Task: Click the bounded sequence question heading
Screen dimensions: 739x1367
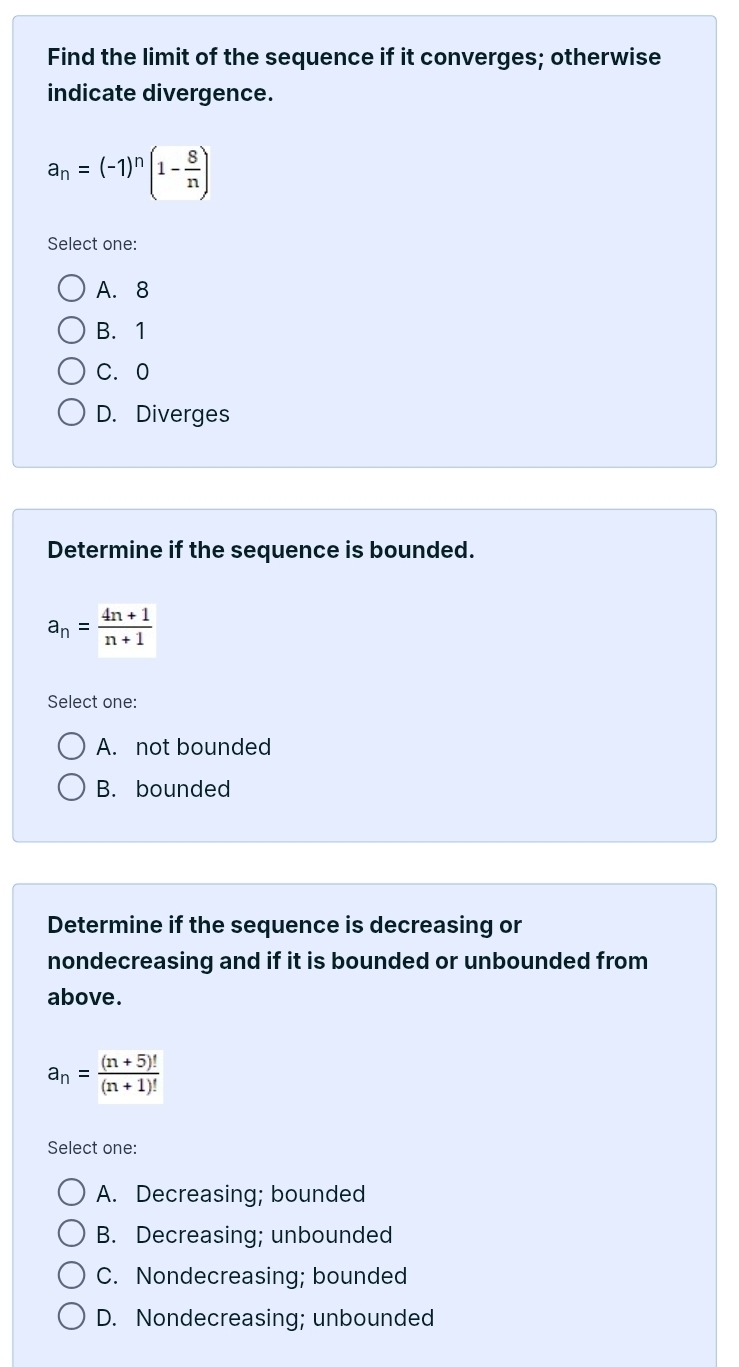Action: (261, 549)
